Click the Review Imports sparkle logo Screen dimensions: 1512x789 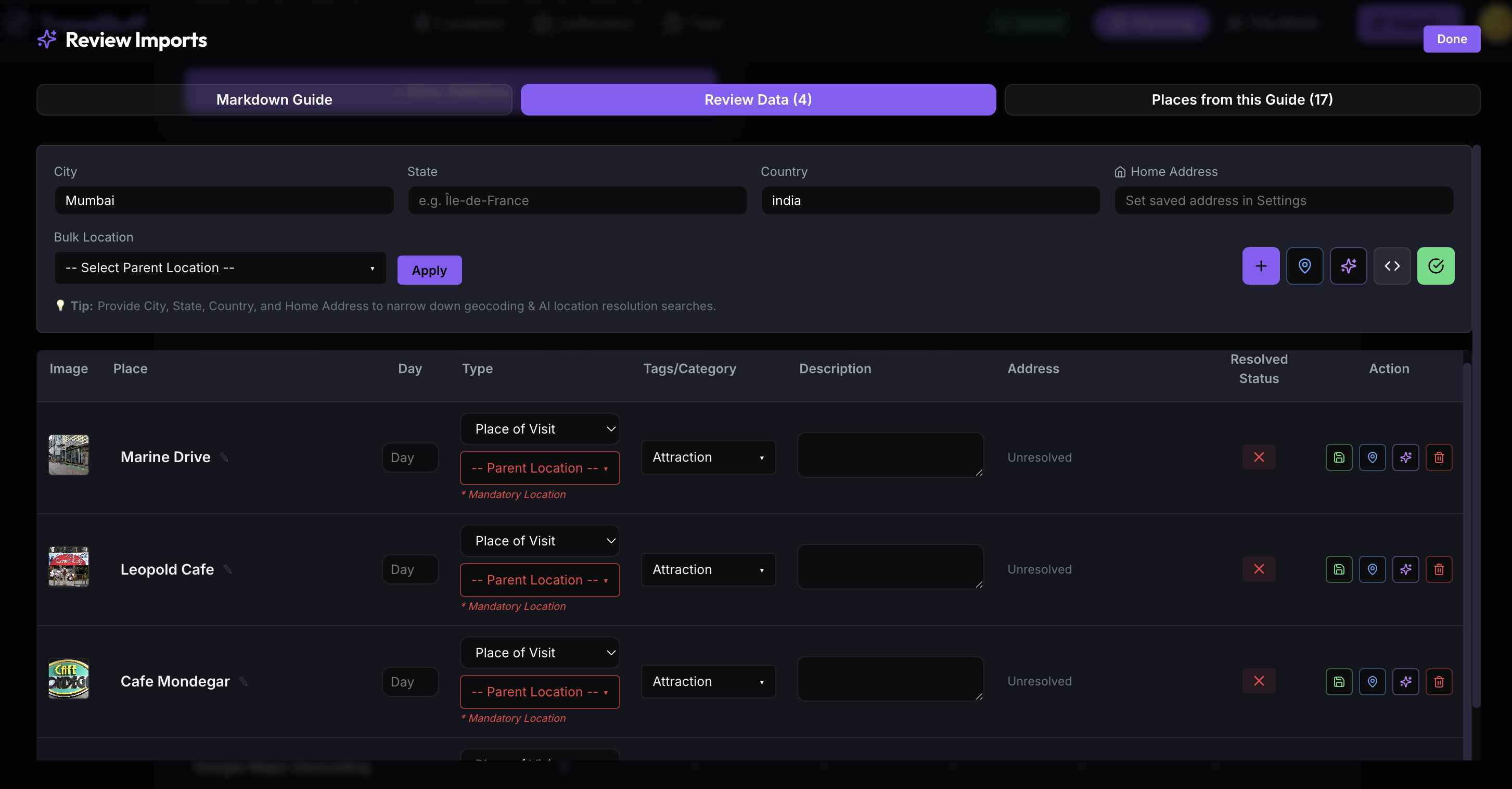[x=47, y=40]
